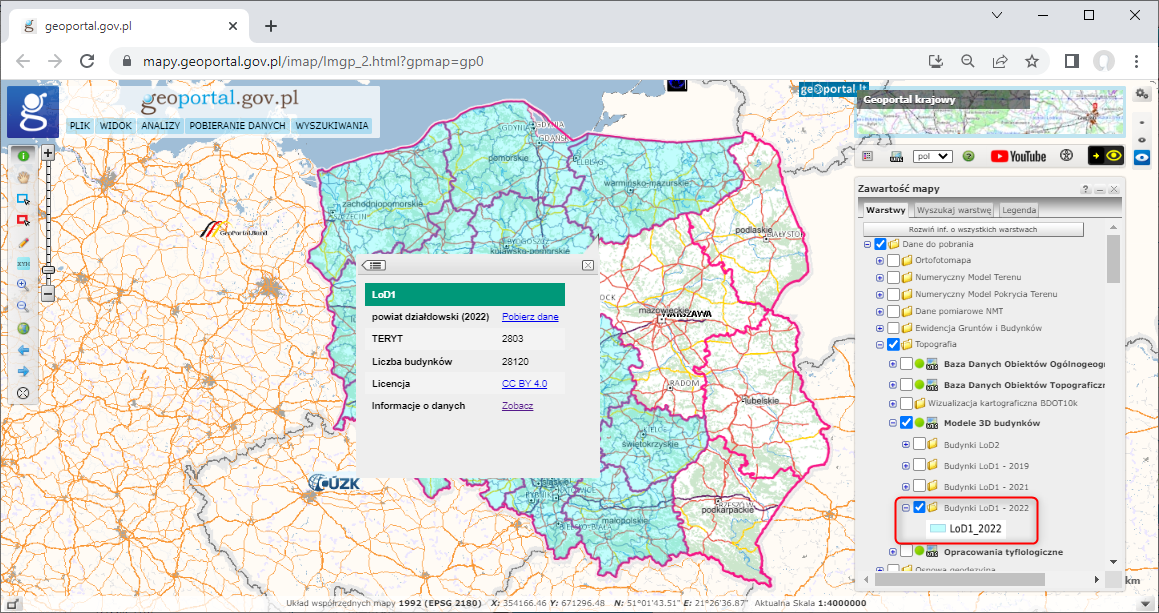Enable the Ortofotomapa layer checkbox

(x=893, y=261)
